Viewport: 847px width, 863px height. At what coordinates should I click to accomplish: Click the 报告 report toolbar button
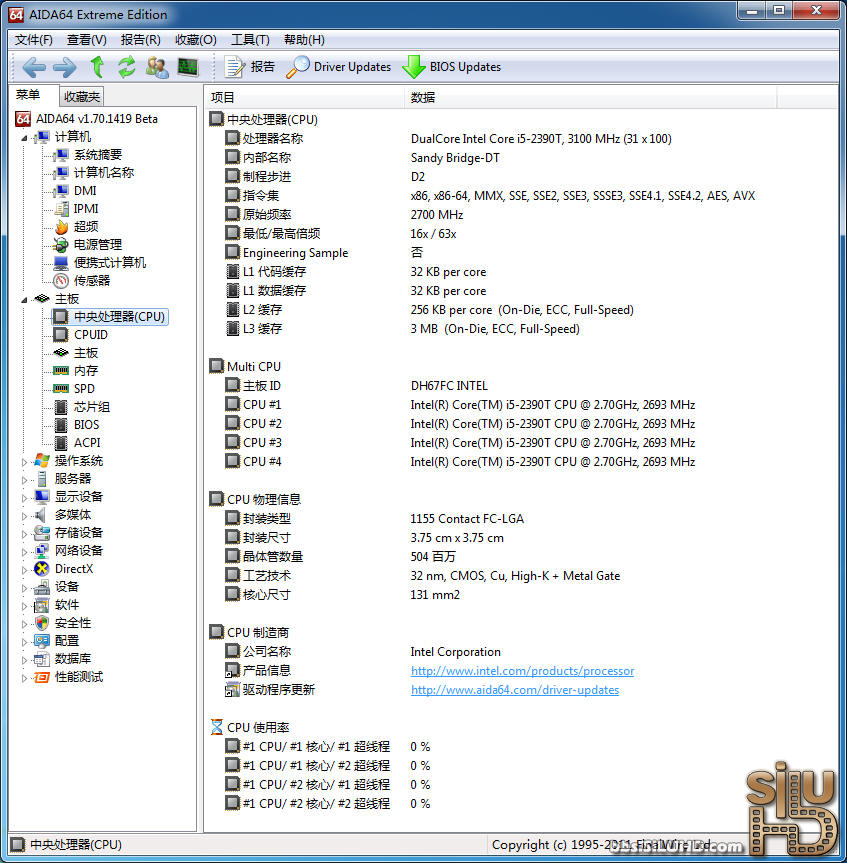click(x=249, y=67)
